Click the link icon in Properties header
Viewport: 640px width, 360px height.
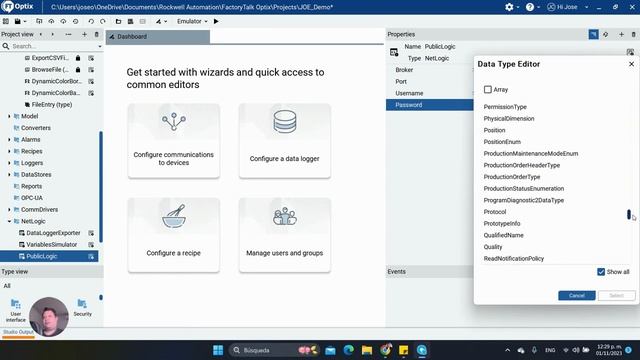coord(606,35)
